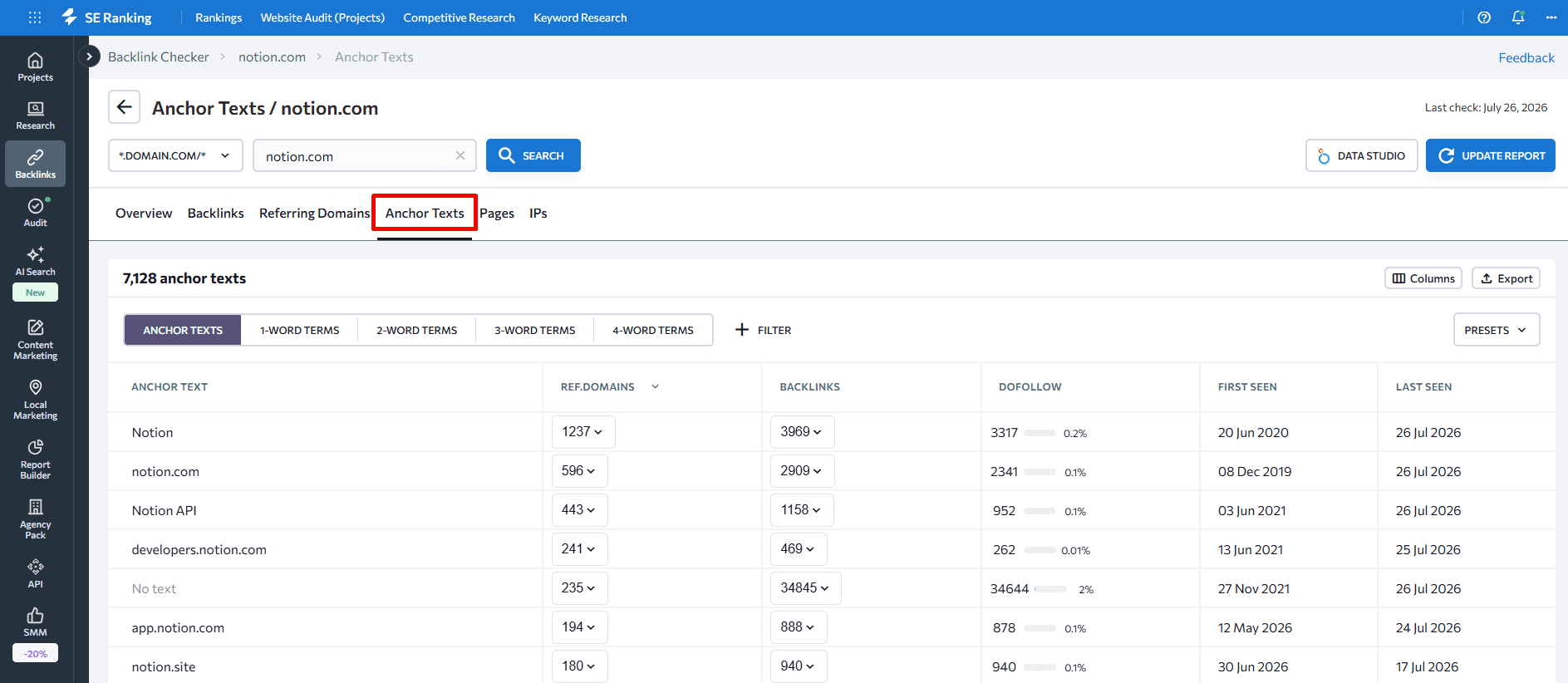Open the *.DOMAIN.COM/* scope dropdown
This screenshot has height=683, width=1568.
[175, 155]
